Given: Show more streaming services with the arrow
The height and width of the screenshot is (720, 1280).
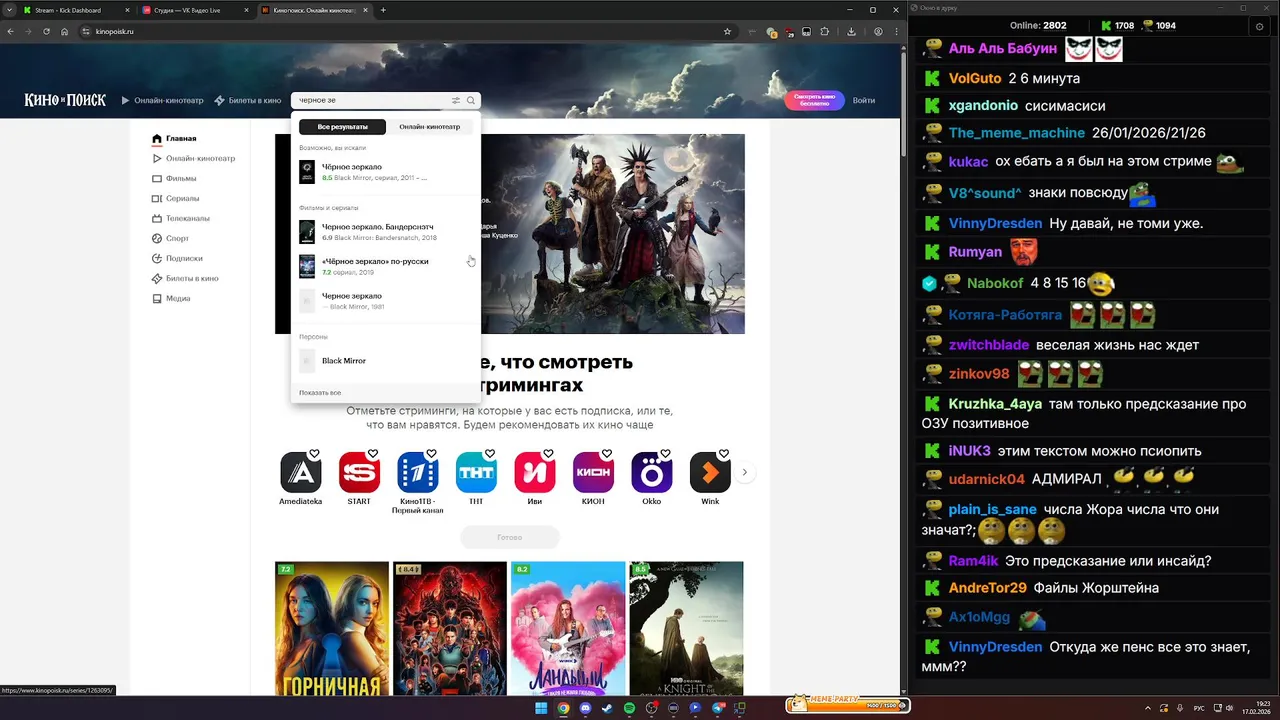Looking at the screenshot, I should pyautogui.click(x=744, y=472).
